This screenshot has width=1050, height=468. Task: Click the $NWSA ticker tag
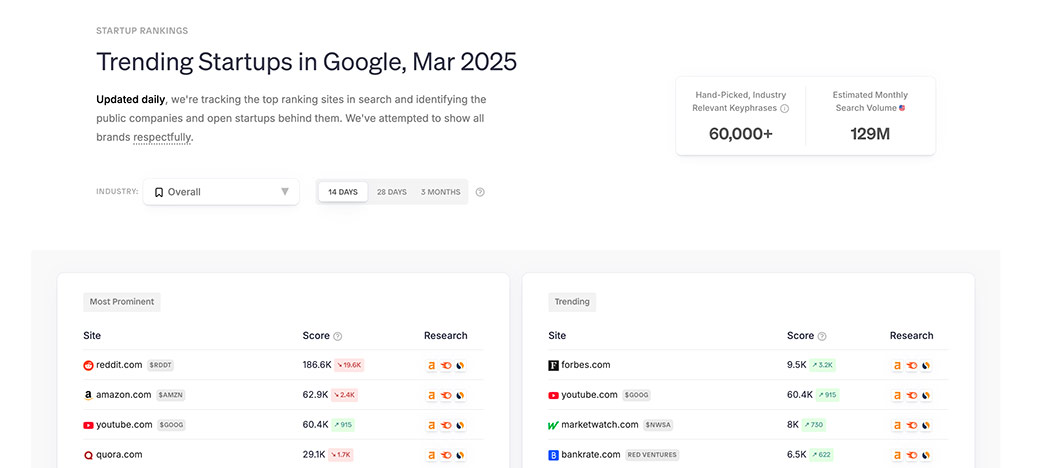657,425
